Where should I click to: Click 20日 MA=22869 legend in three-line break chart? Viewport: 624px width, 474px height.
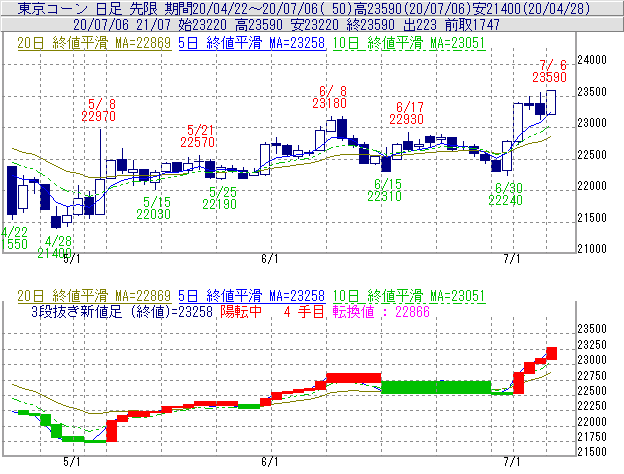94,296
